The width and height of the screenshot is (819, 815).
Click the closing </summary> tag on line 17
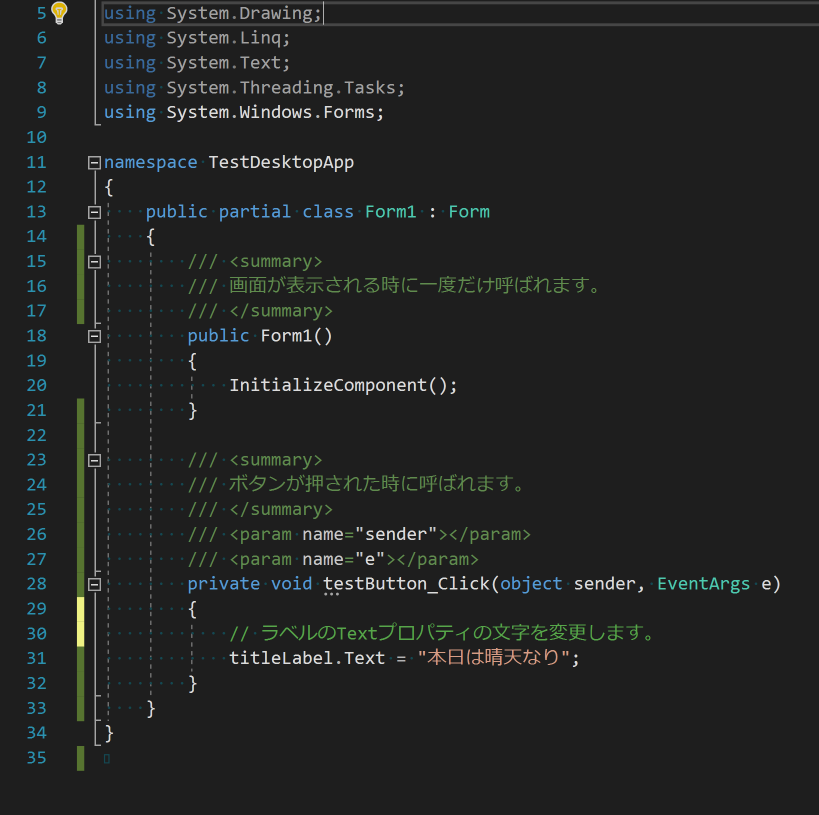point(281,311)
